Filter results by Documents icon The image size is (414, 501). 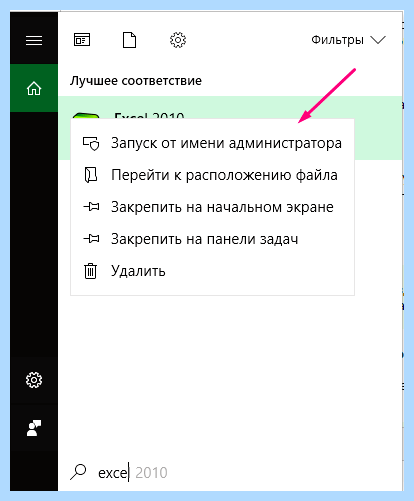pos(129,40)
